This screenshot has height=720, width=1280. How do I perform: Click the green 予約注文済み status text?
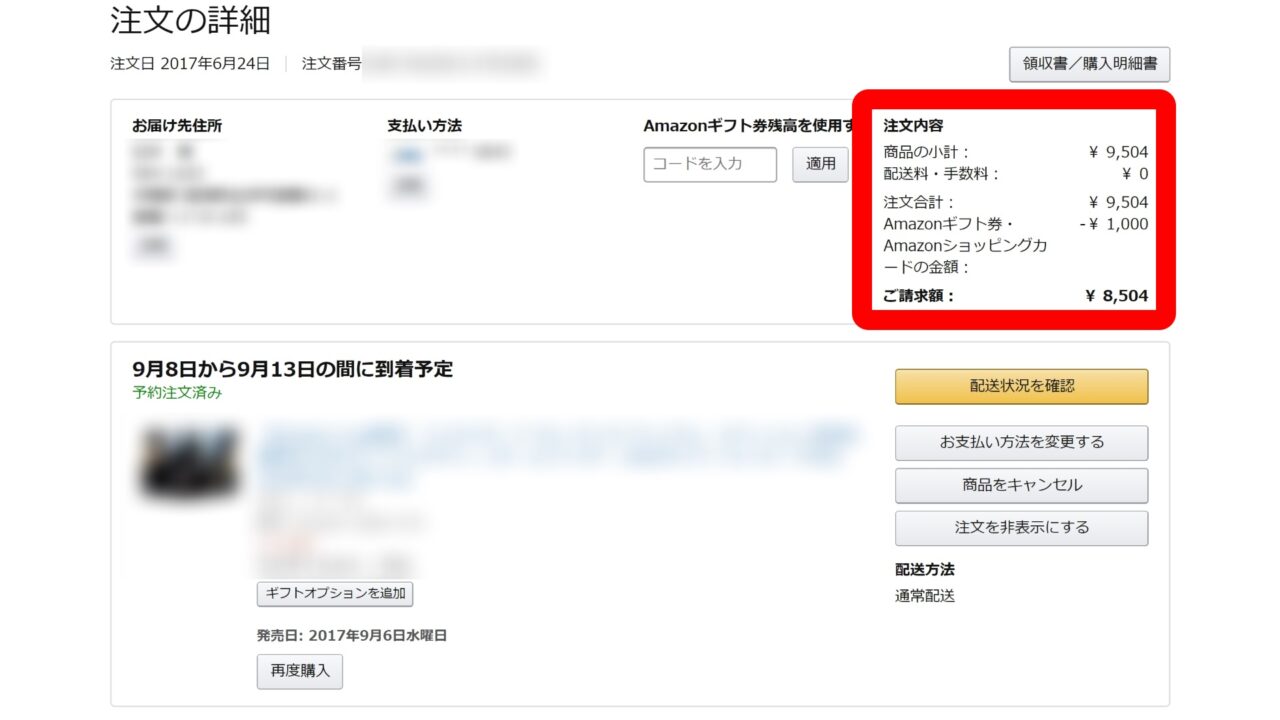pyautogui.click(x=177, y=393)
